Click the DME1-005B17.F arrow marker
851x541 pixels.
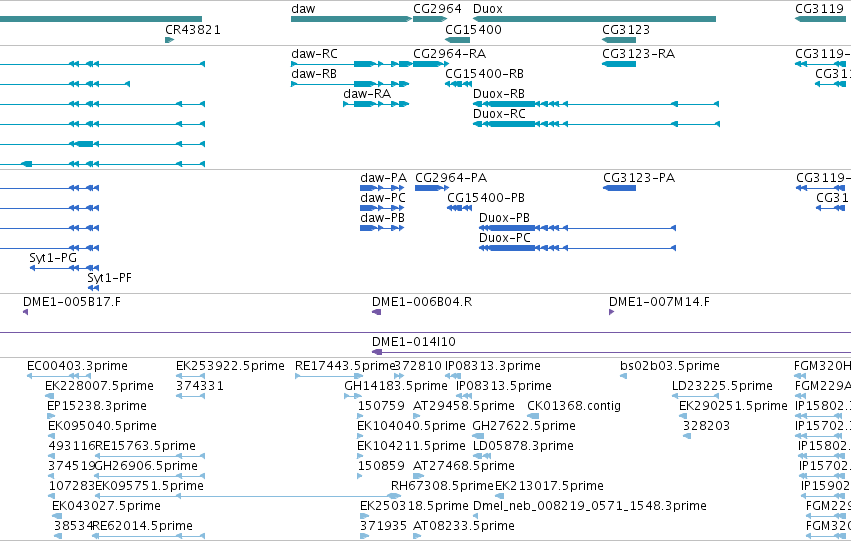(x=26, y=312)
